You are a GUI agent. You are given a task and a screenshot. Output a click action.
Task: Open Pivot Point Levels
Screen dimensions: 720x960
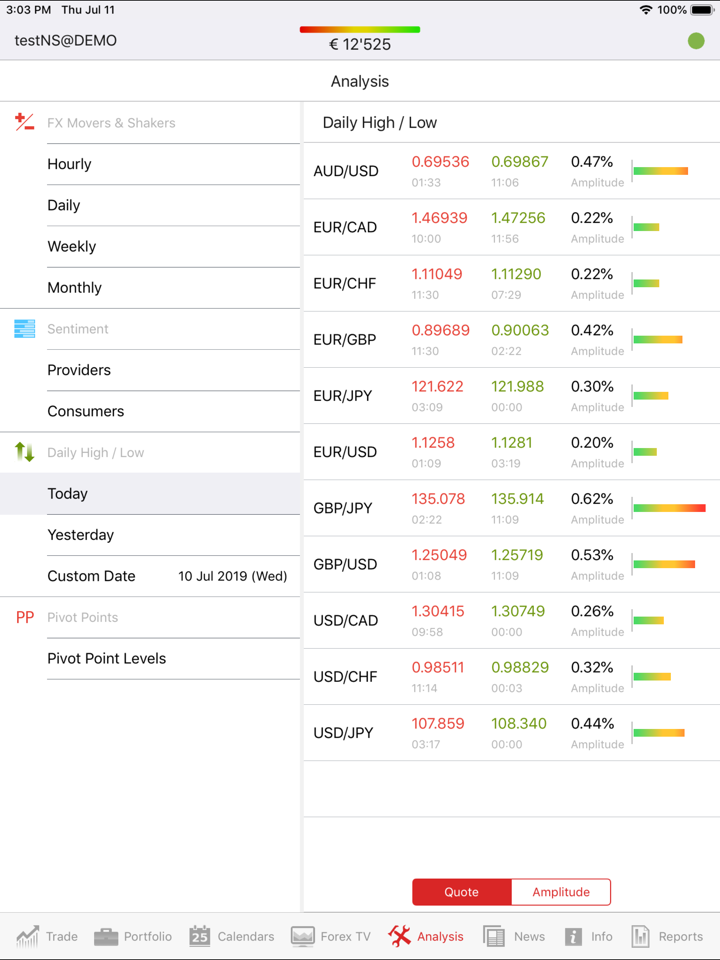tap(150, 658)
